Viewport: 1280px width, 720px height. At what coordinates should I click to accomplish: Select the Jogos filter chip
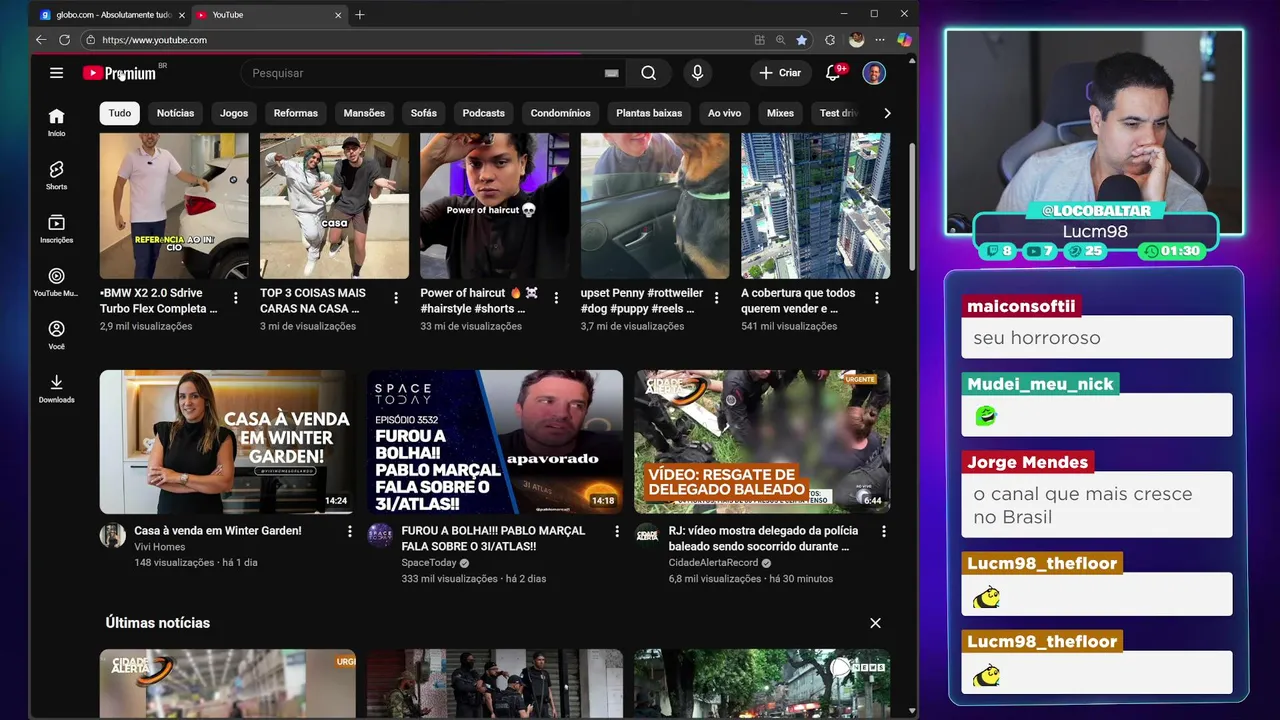234,113
